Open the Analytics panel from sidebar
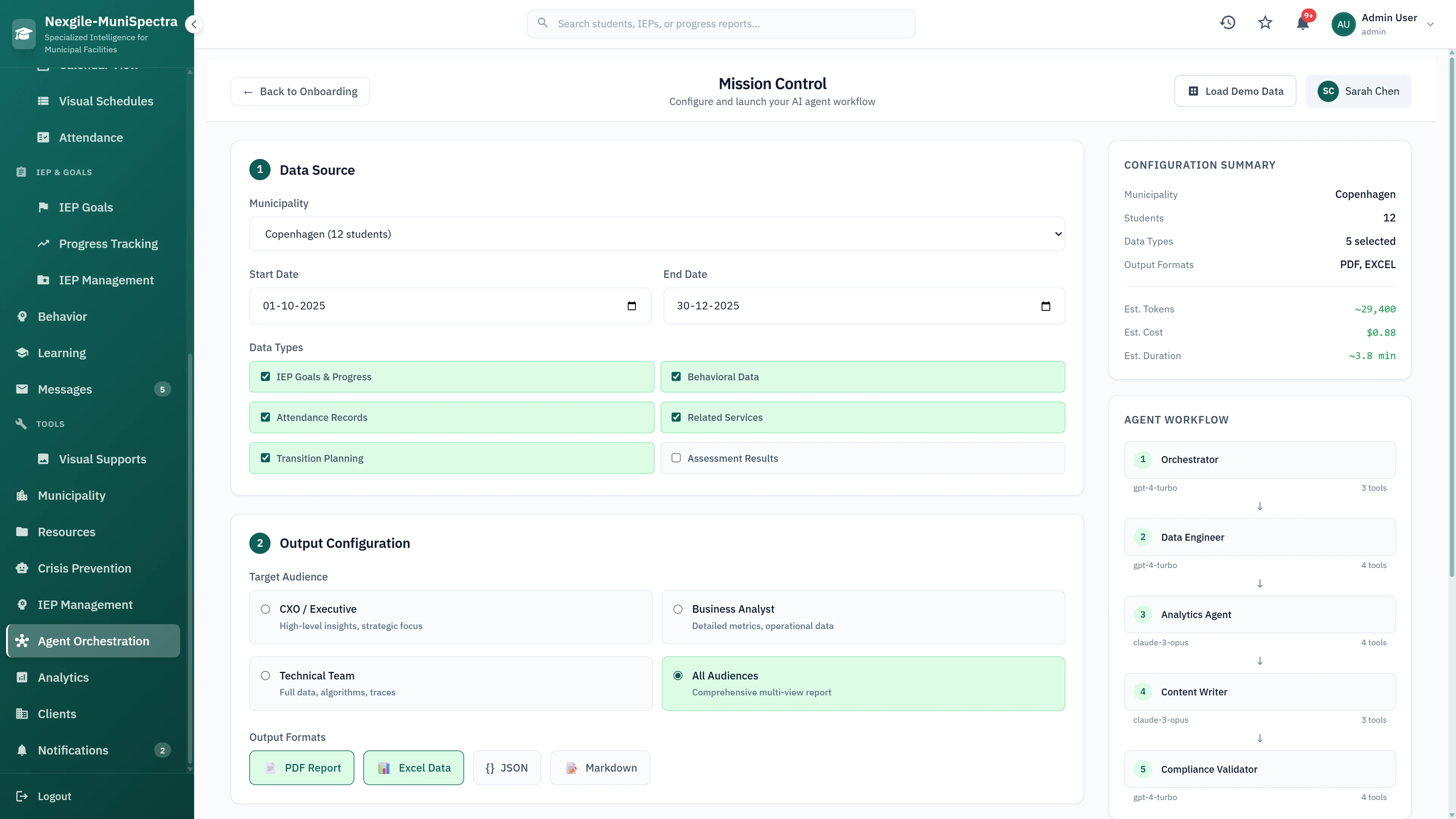 63,677
